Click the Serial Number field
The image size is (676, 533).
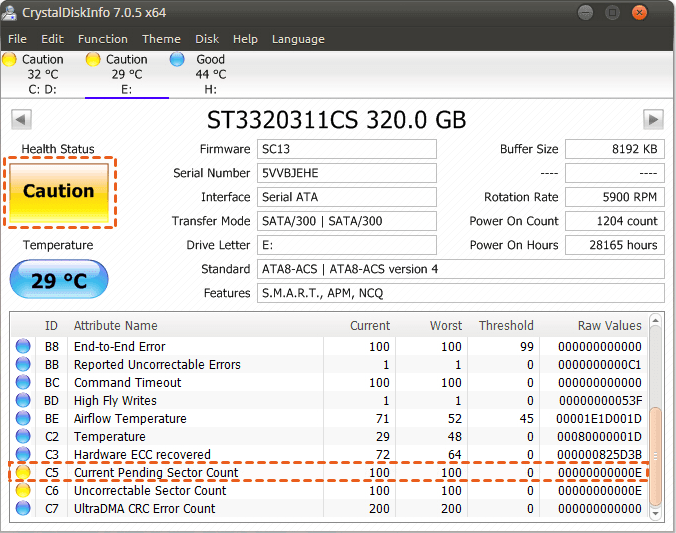point(347,173)
